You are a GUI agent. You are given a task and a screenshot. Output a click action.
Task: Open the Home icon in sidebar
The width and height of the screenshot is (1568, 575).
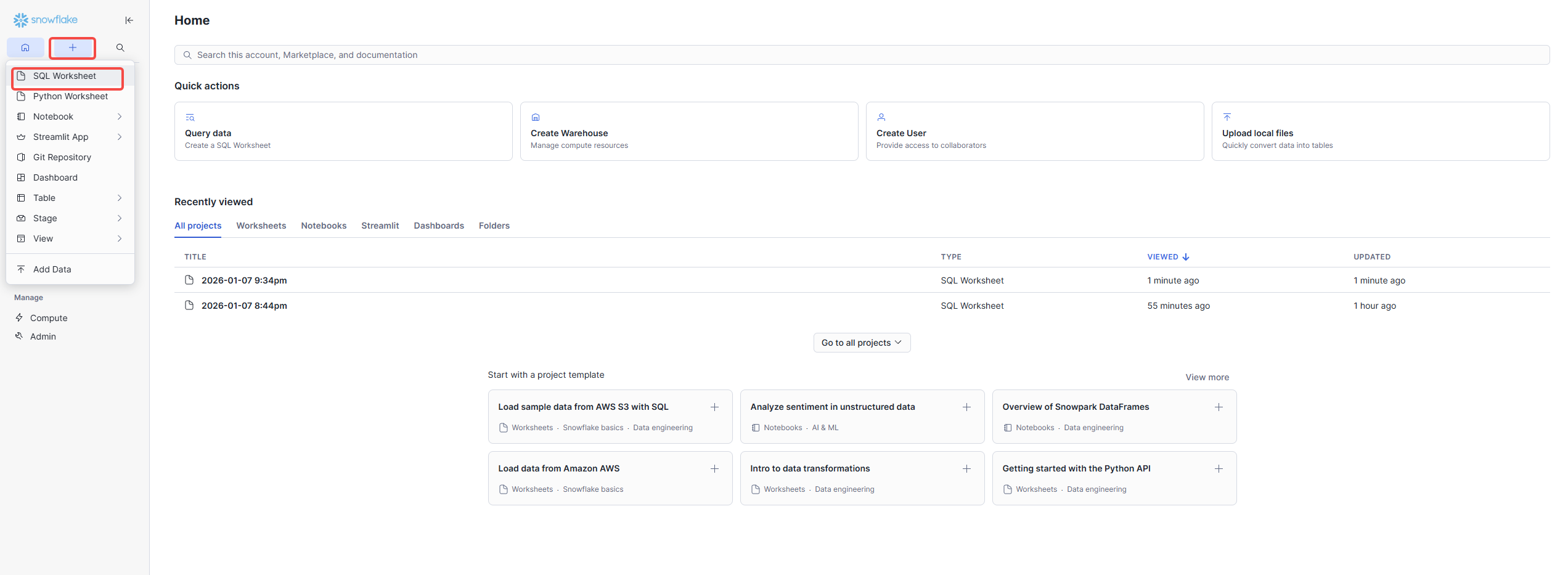tap(25, 47)
